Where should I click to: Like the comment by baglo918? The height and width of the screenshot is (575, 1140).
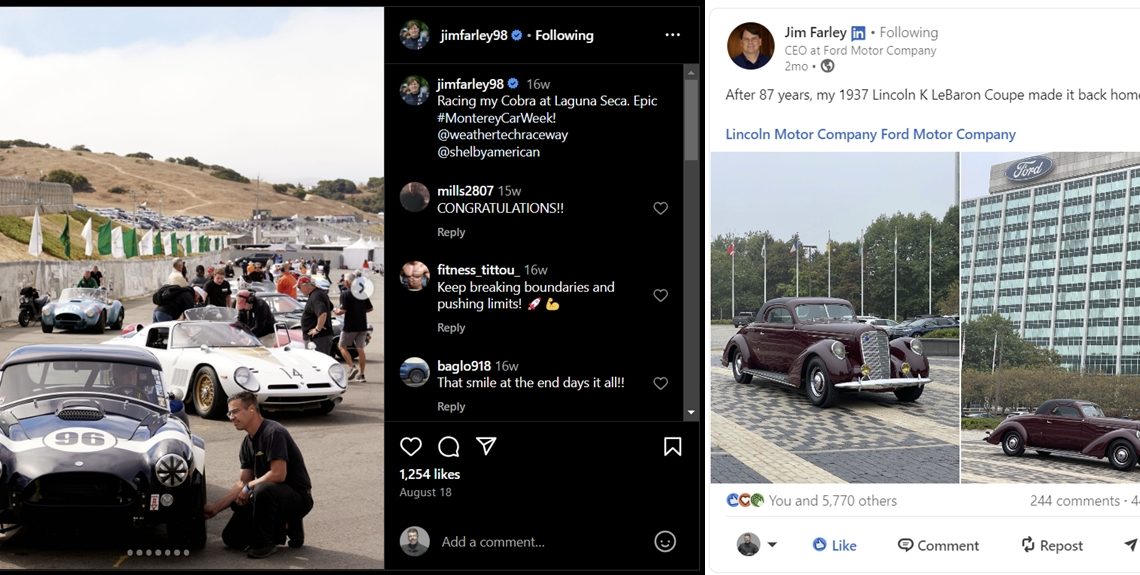point(660,383)
